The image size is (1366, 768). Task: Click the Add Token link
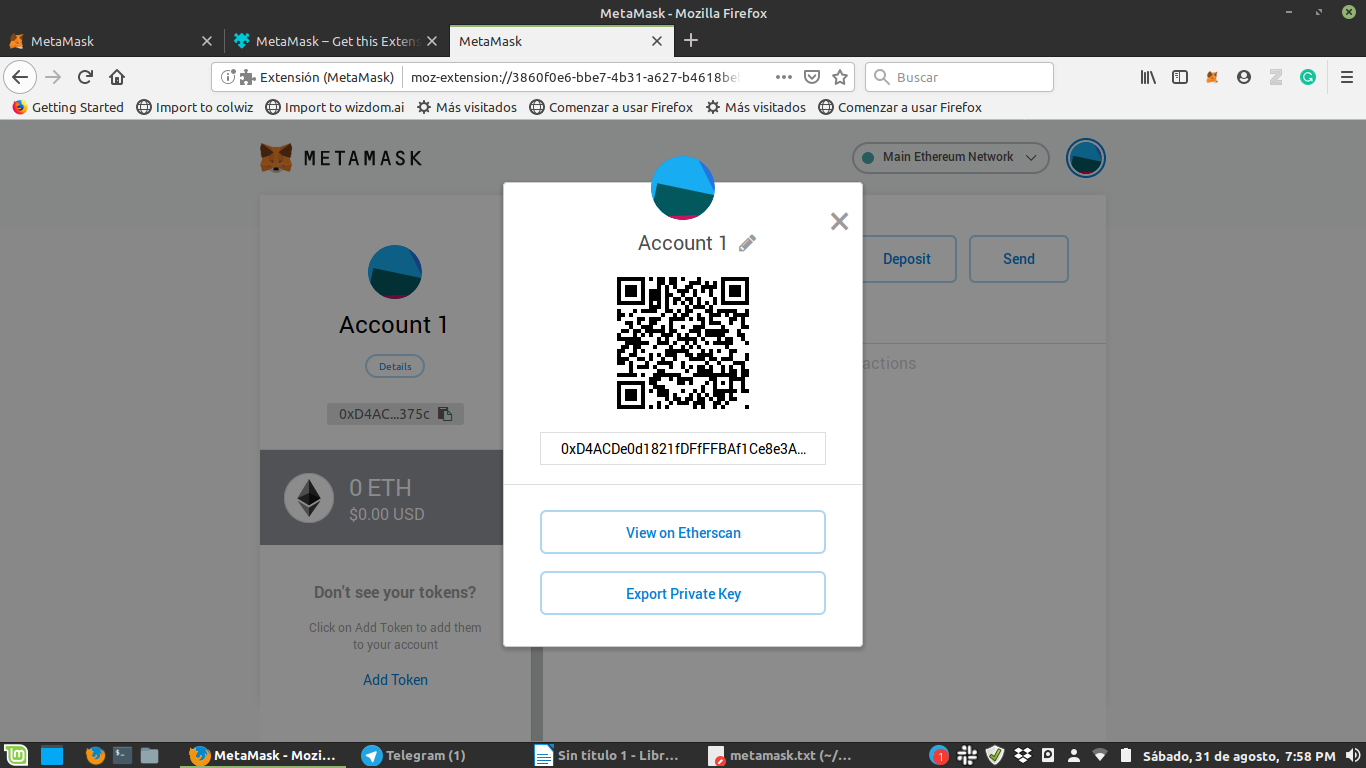point(395,680)
